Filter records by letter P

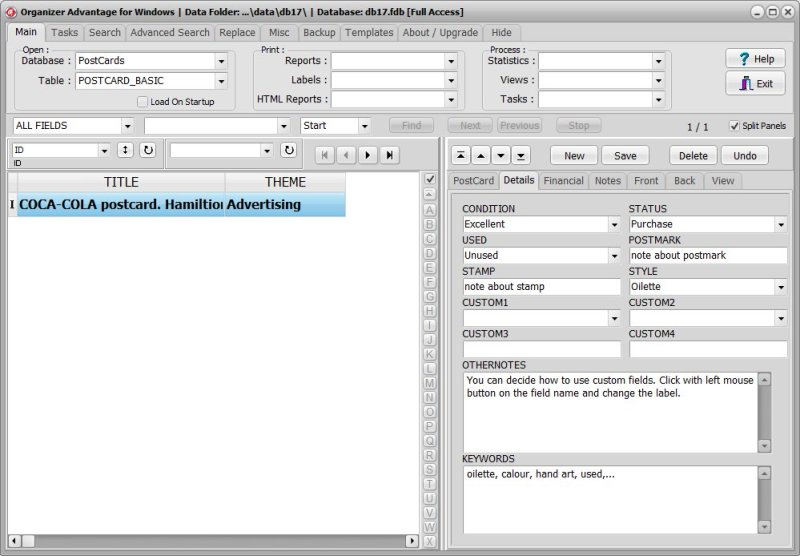[430, 426]
